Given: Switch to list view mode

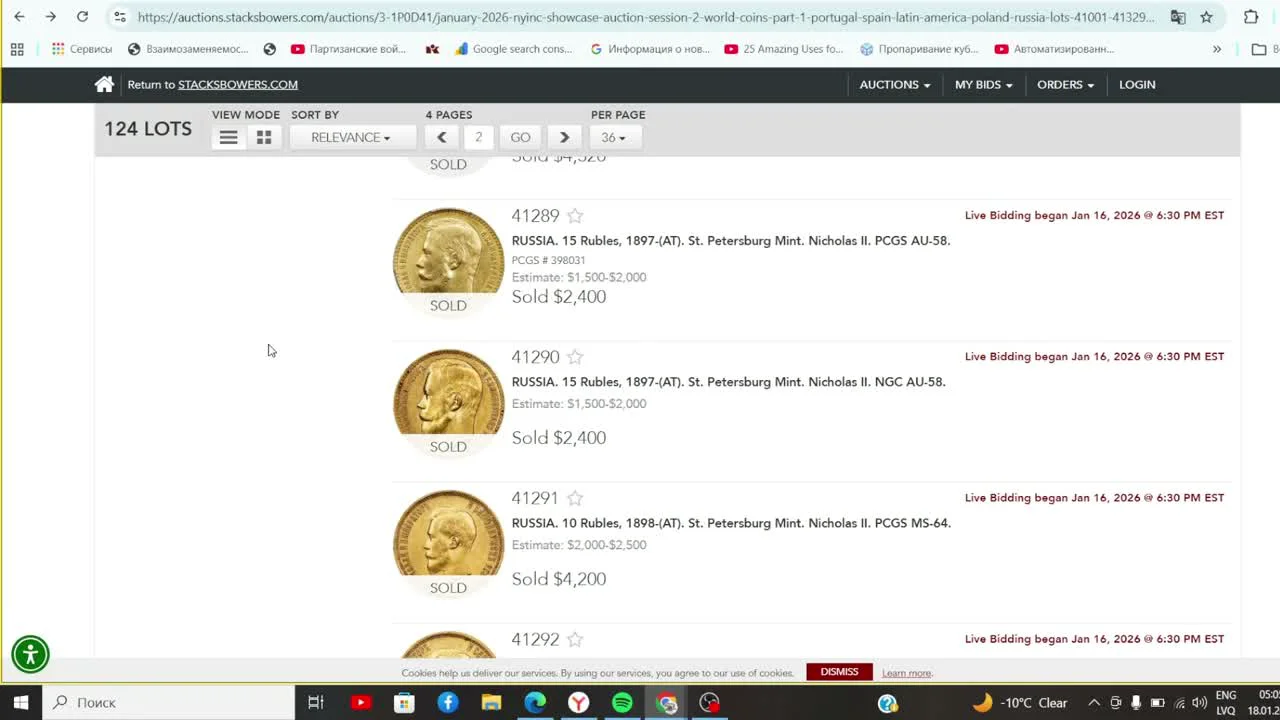Looking at the screenshot, I should [x=228, y=137].
